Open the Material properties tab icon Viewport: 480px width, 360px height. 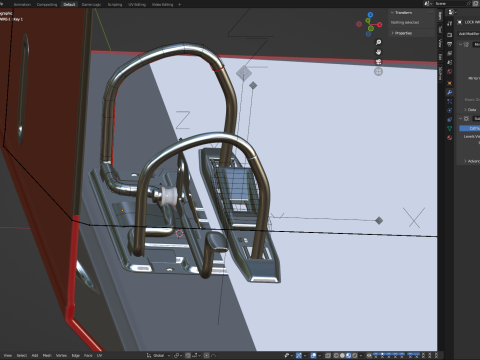coord(450,137)
